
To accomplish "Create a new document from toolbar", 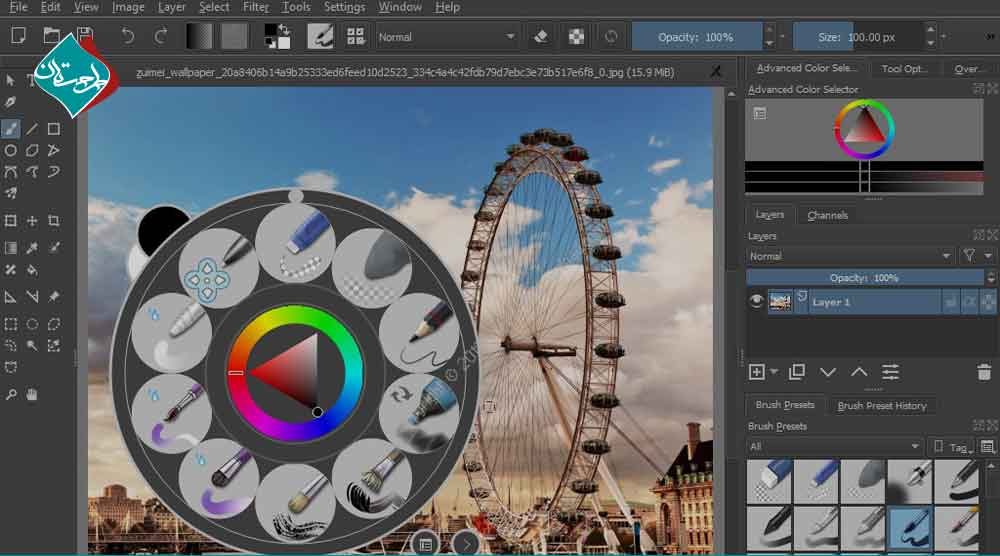I will [18, 36].
